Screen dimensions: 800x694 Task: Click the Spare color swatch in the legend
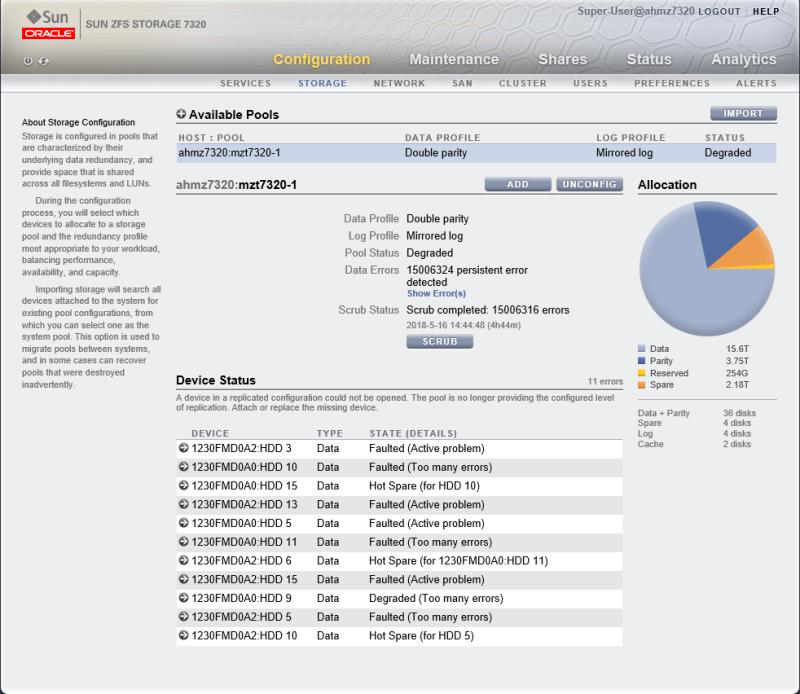point(642,385)
